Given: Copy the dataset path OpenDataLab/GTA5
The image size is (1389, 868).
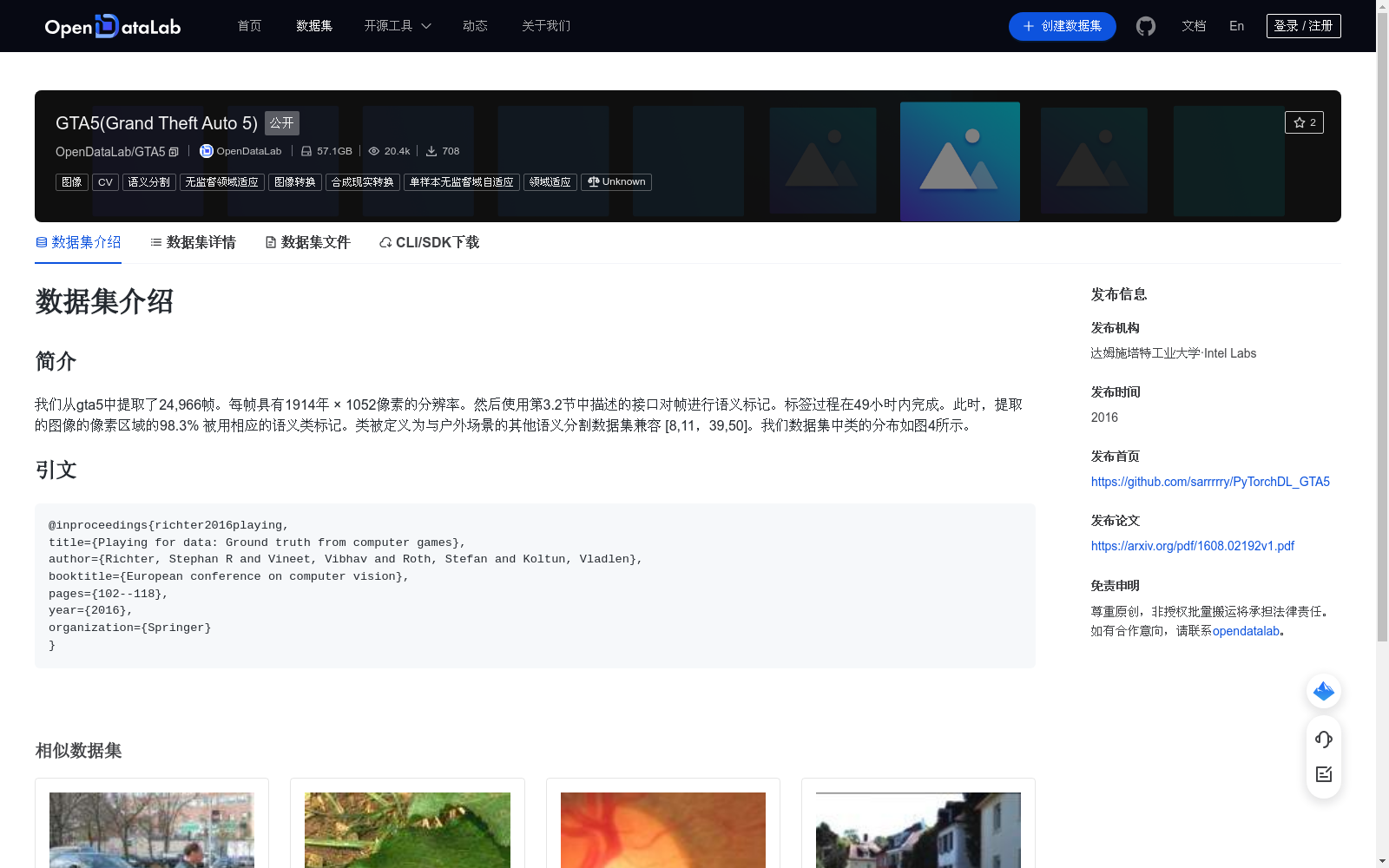Looking at the screenshot, I should [174, 151].
